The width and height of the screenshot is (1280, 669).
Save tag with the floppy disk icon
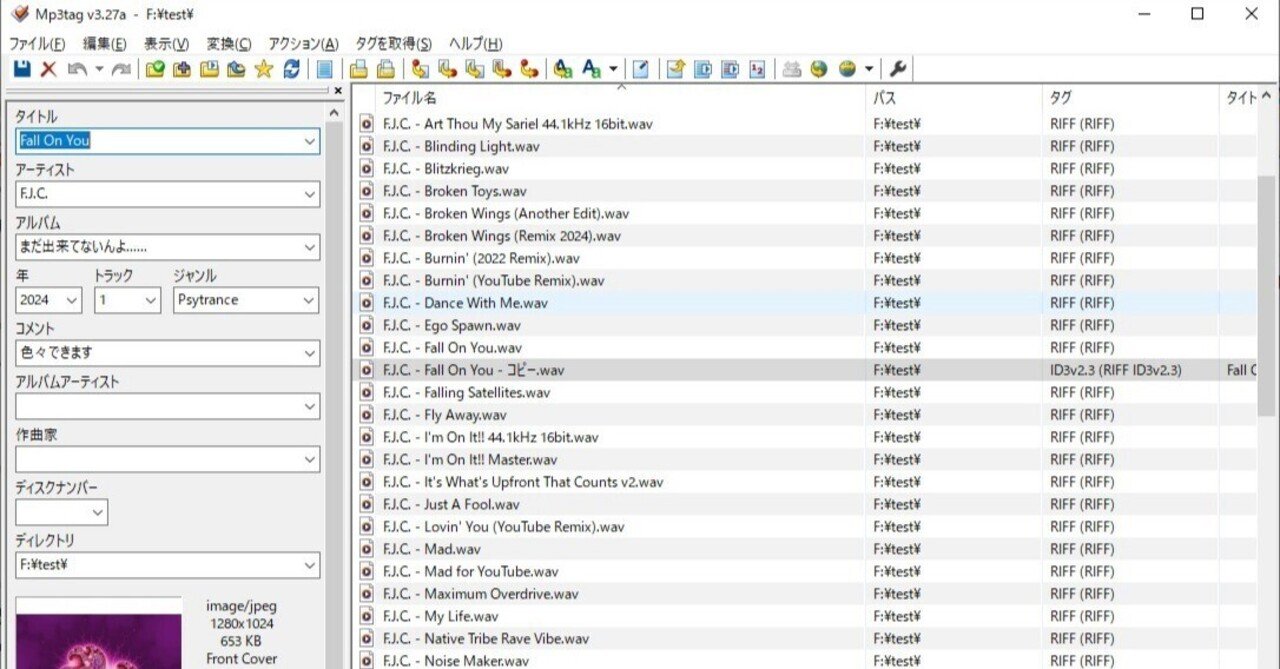[22, 69]
